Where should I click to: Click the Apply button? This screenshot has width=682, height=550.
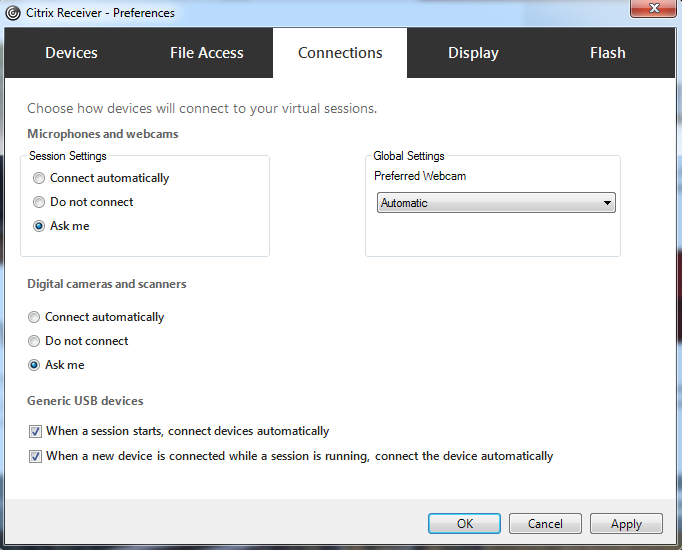pyautogui.click(x=626, y=524)
